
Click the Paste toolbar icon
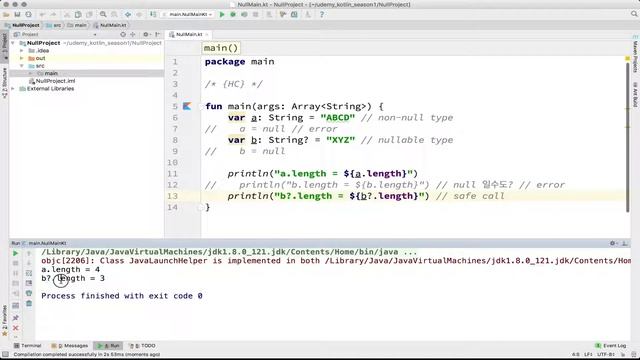[89, 14]
